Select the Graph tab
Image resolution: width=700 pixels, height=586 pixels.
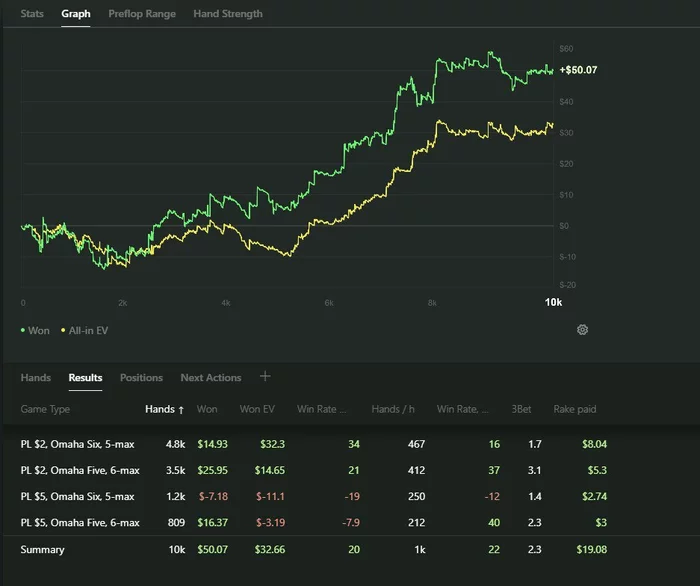76,14
